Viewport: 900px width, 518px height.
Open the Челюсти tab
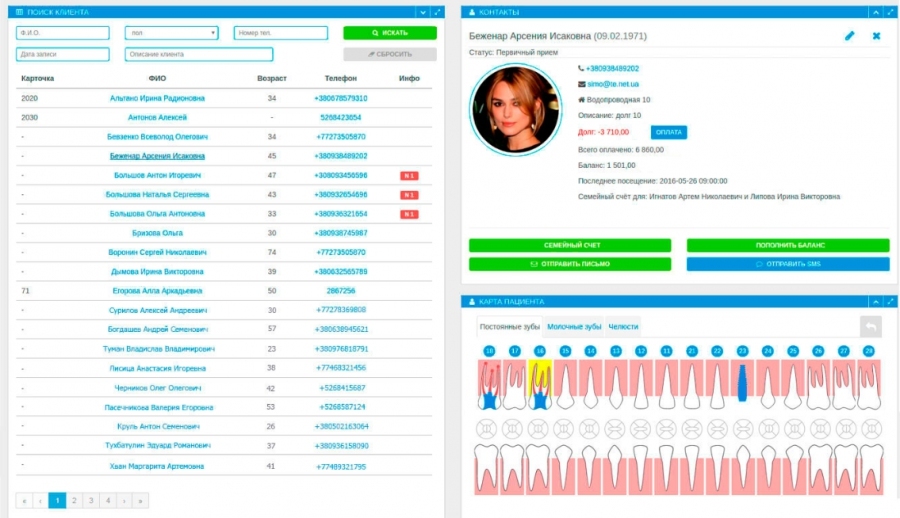click(x=623, y=326)
